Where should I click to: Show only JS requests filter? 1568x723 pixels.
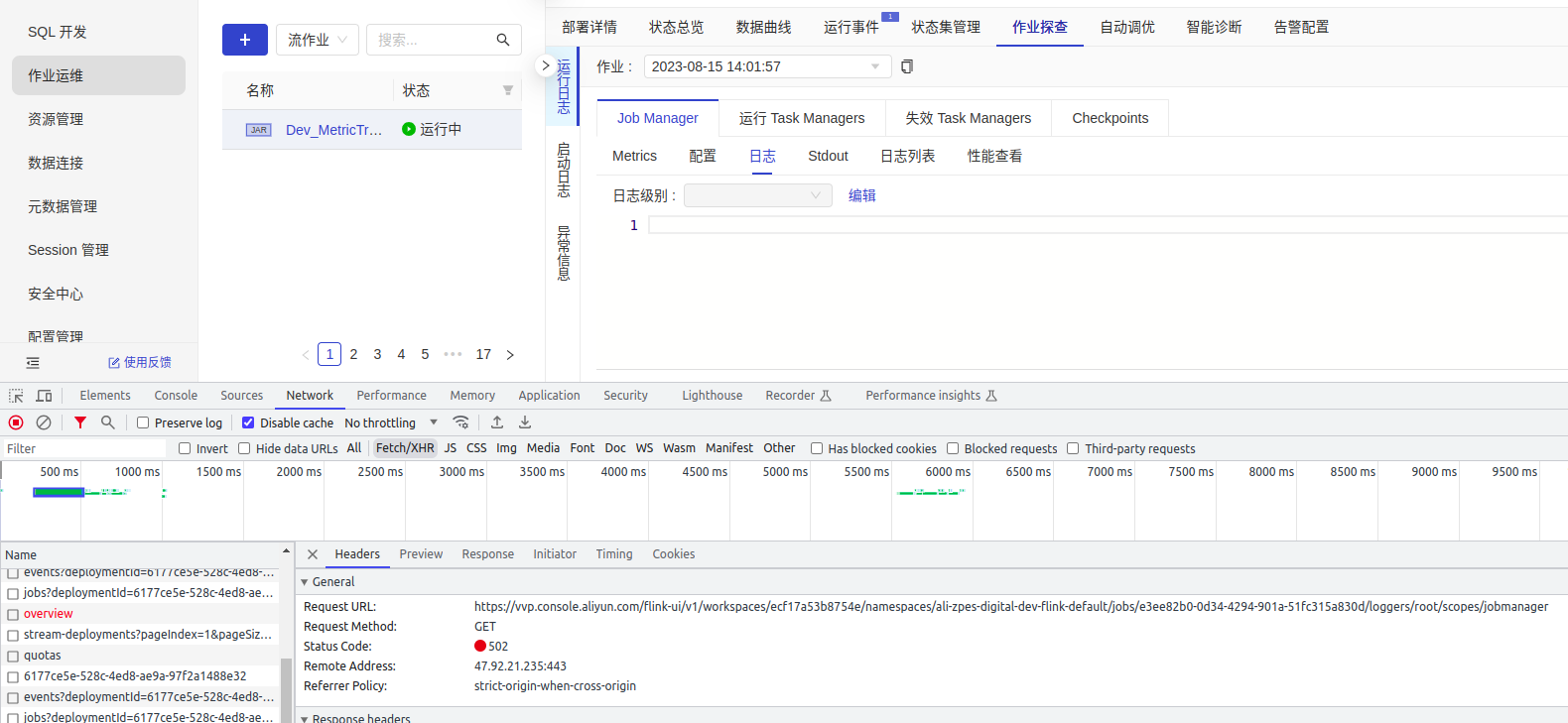(x=451, y=448)
